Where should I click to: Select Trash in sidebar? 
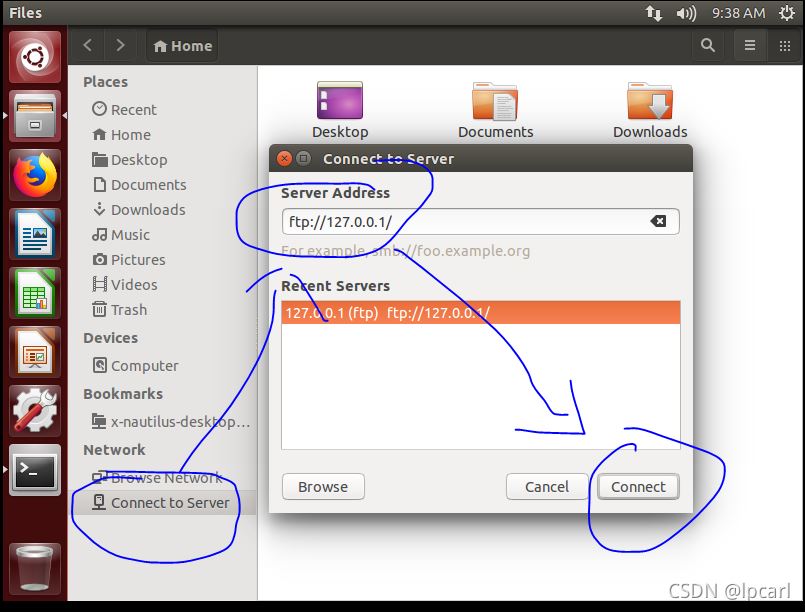162,310
